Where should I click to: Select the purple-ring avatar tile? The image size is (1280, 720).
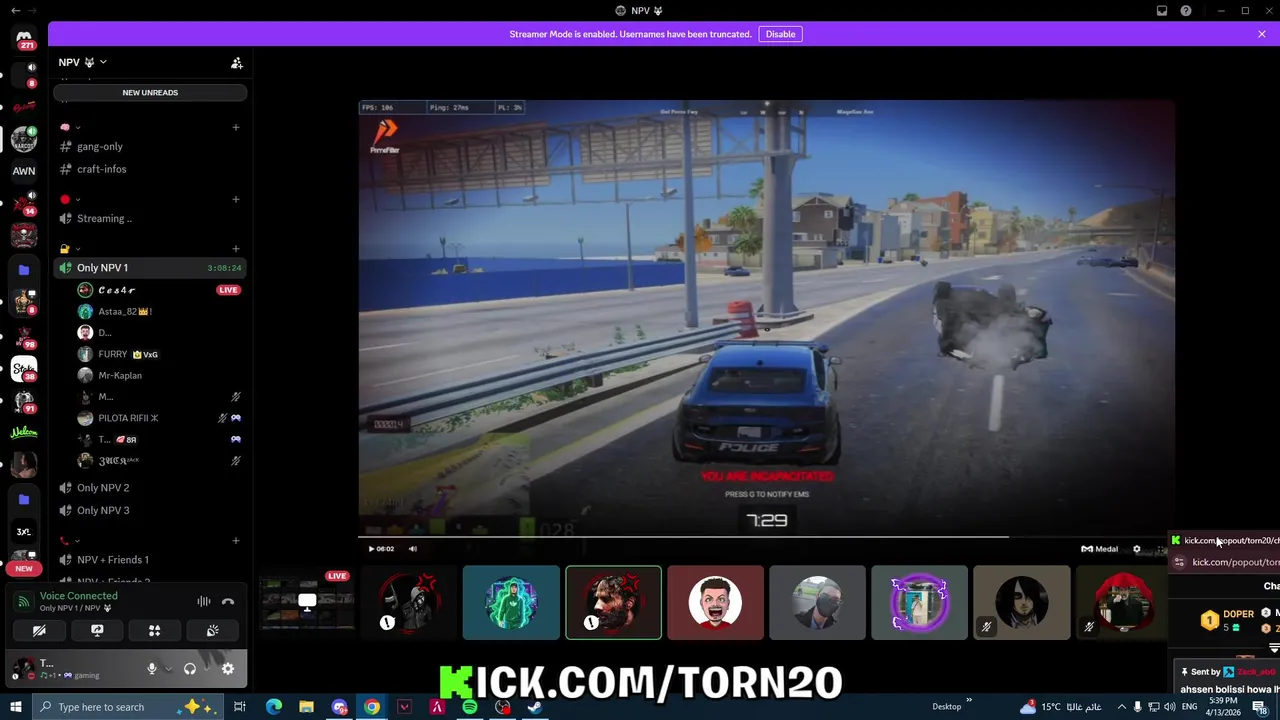919,602
